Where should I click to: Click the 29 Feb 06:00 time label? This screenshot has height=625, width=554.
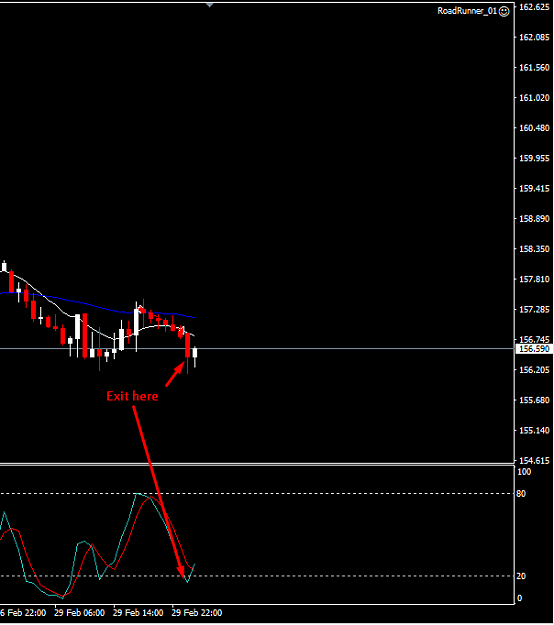pyautogui.click(x=80, y=613)
